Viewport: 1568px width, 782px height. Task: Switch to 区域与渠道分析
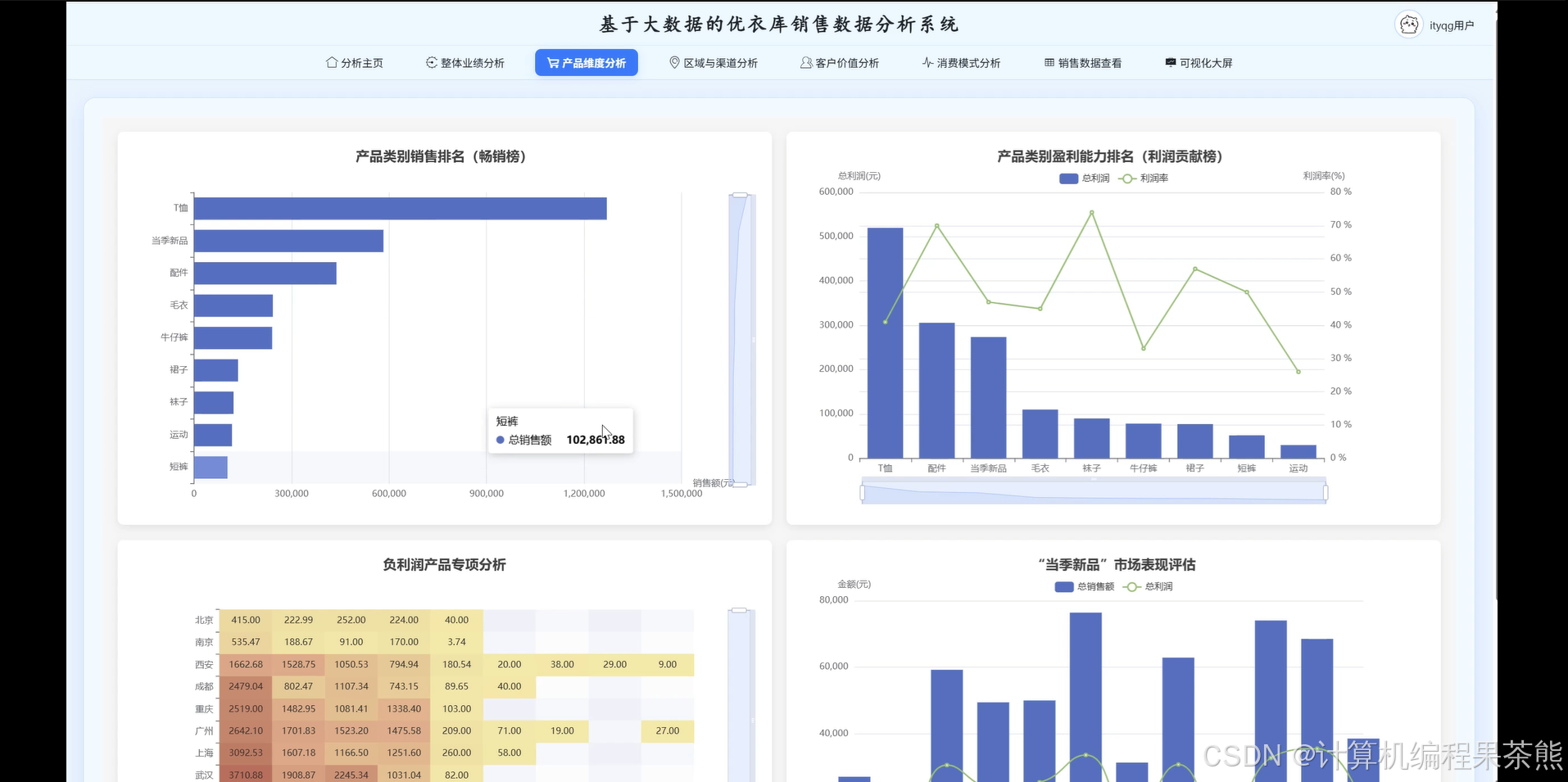pyautogui.click(x=714, y=63)
